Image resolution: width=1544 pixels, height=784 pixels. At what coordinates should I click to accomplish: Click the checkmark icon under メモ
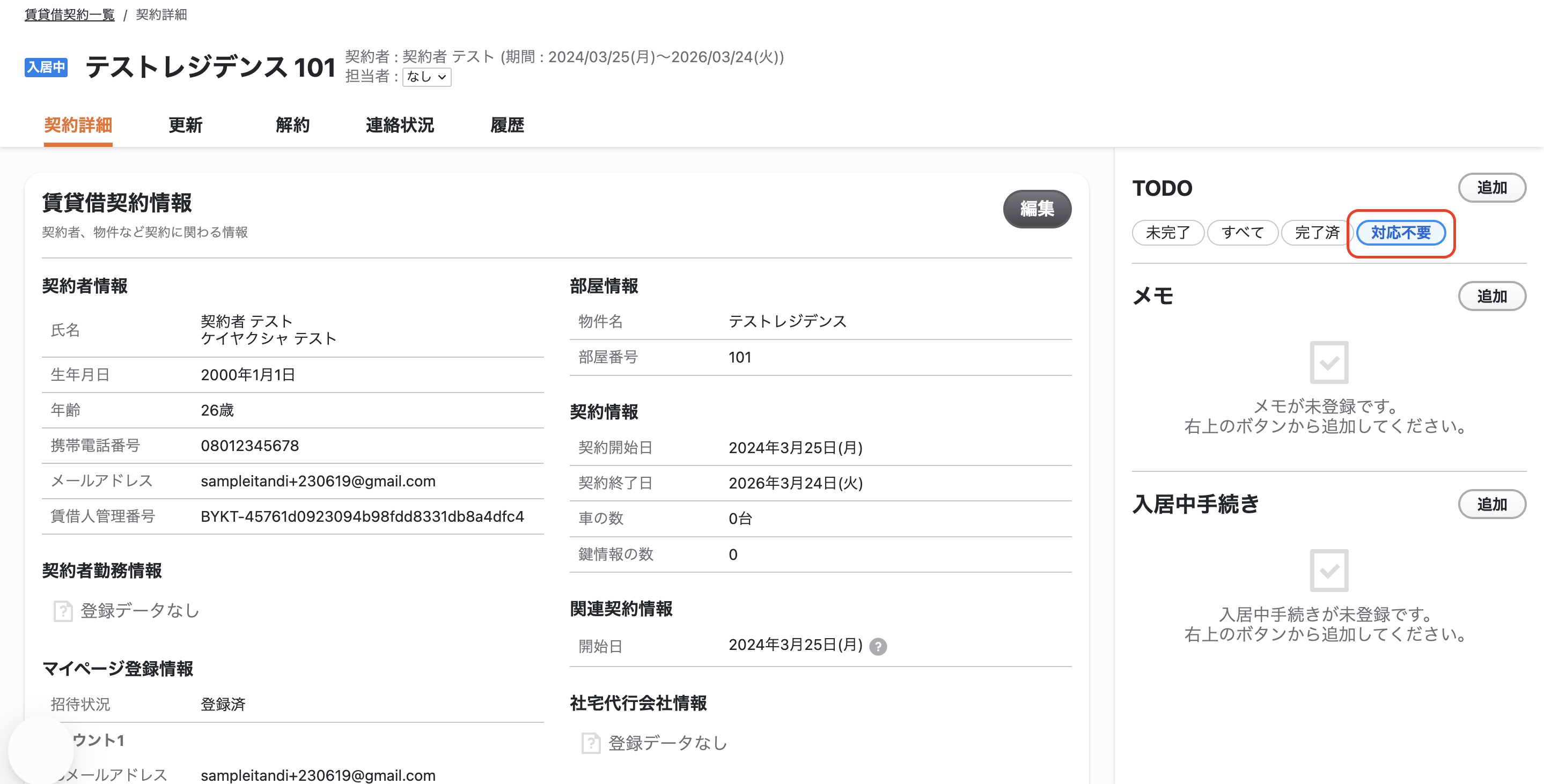pos(1329,363)
